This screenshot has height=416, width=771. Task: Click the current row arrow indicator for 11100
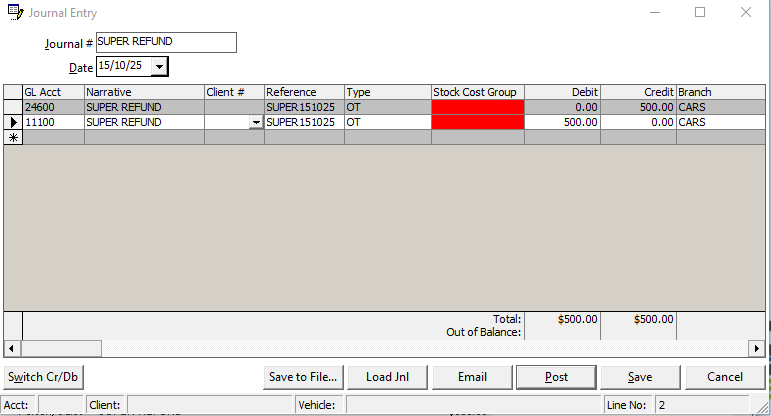click(x=13, y=122)
